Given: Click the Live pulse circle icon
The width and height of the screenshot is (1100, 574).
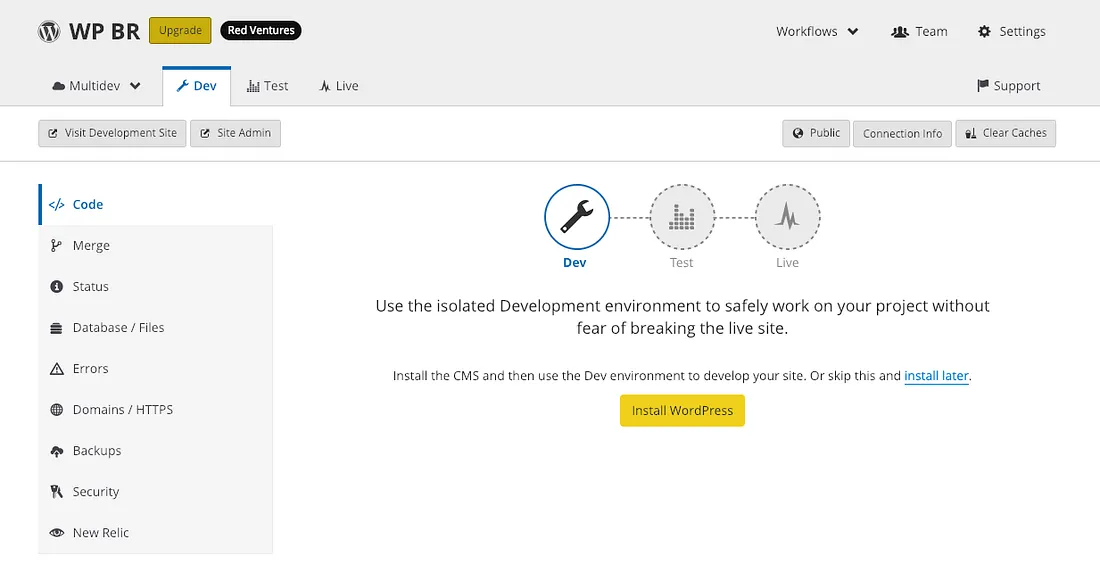Looking at the screenshot, I should (787, 217).
